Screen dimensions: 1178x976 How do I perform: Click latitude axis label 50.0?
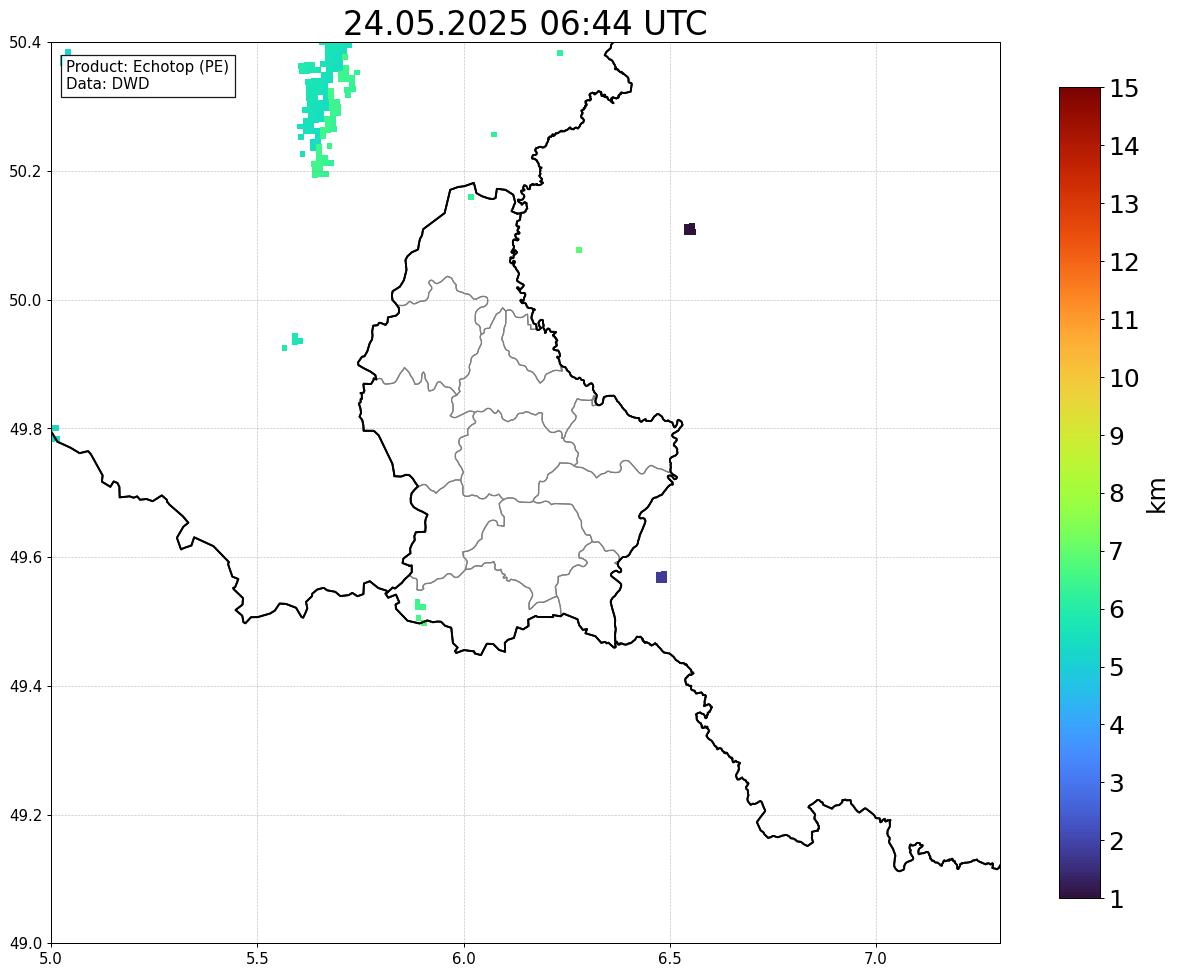tap(25, 301)
